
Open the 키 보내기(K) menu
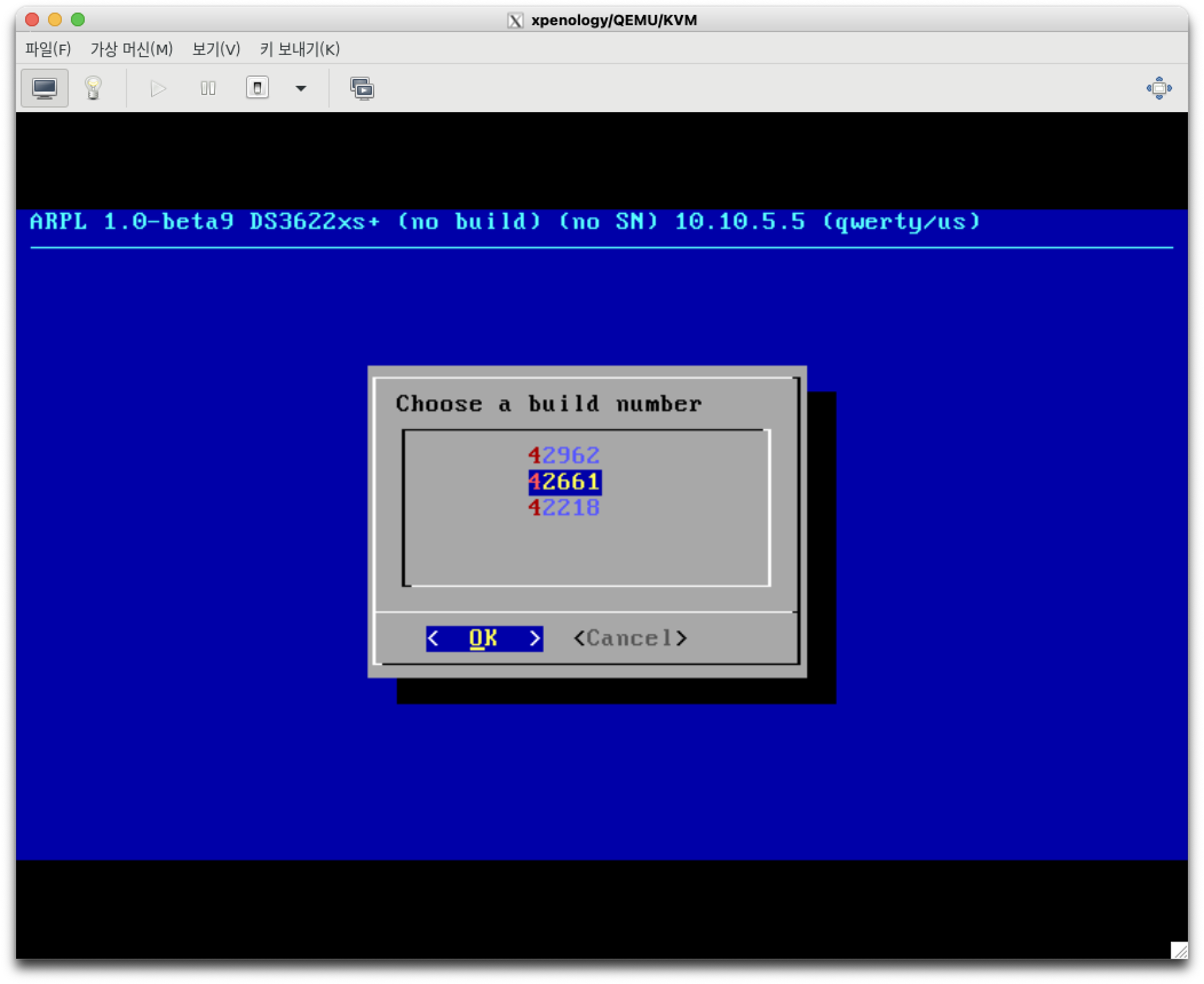tap(299, 49)
